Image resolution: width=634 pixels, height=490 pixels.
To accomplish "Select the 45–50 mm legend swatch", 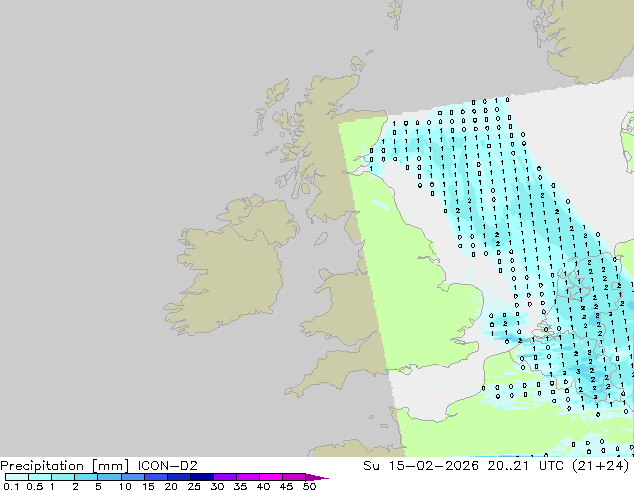I will [x=294, y=477].
